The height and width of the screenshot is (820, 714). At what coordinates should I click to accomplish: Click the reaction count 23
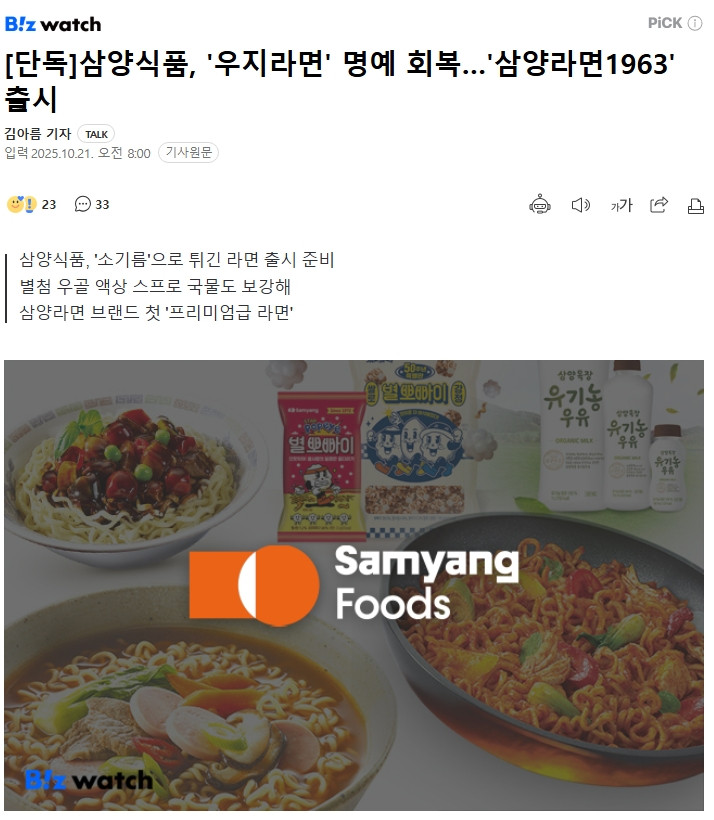(49, 204)
